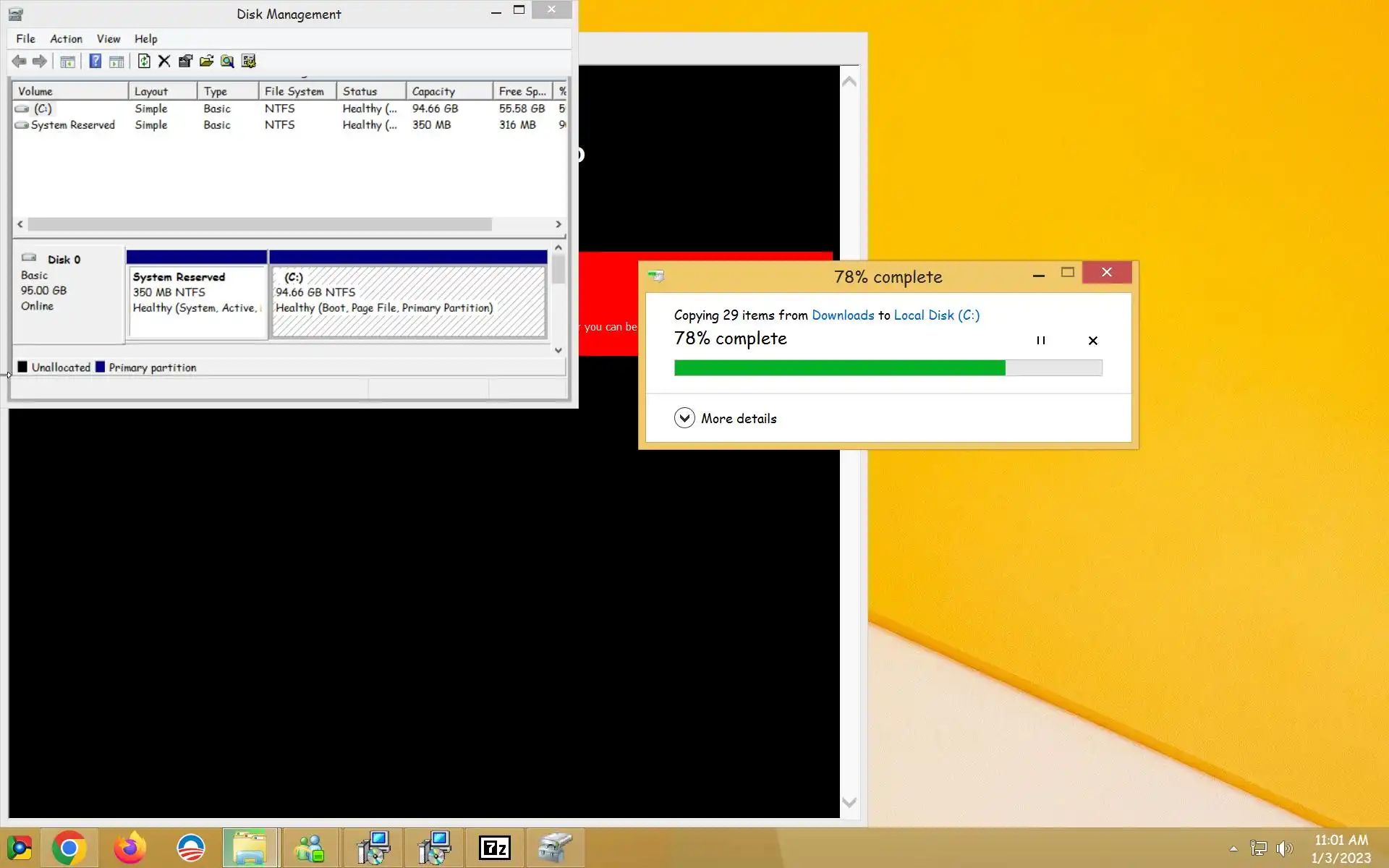Cancel the copy with the small X
Viewport: 1389px width, 868px height.
pyautogui.click(x=1092, y=341)
